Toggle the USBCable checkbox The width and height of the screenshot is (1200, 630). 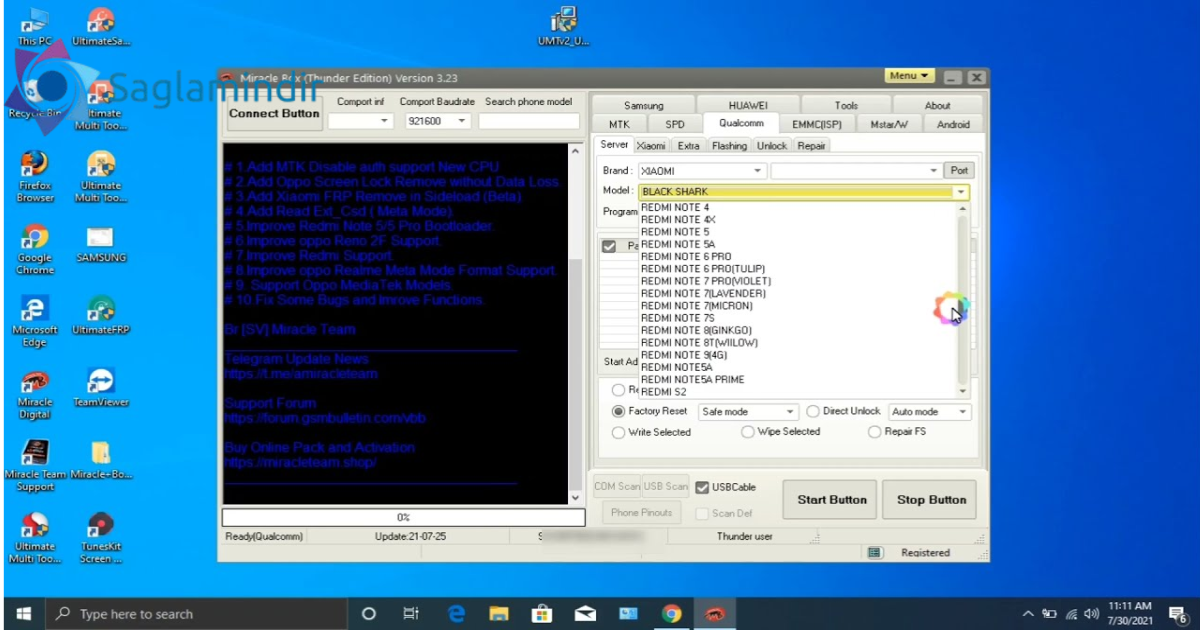tap(702, 487)
